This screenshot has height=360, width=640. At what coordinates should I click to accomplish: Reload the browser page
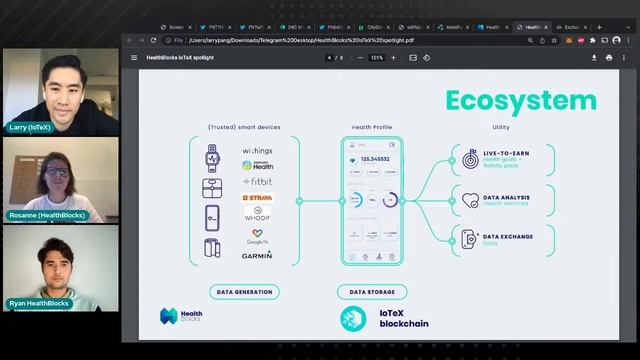coord(153,40)
